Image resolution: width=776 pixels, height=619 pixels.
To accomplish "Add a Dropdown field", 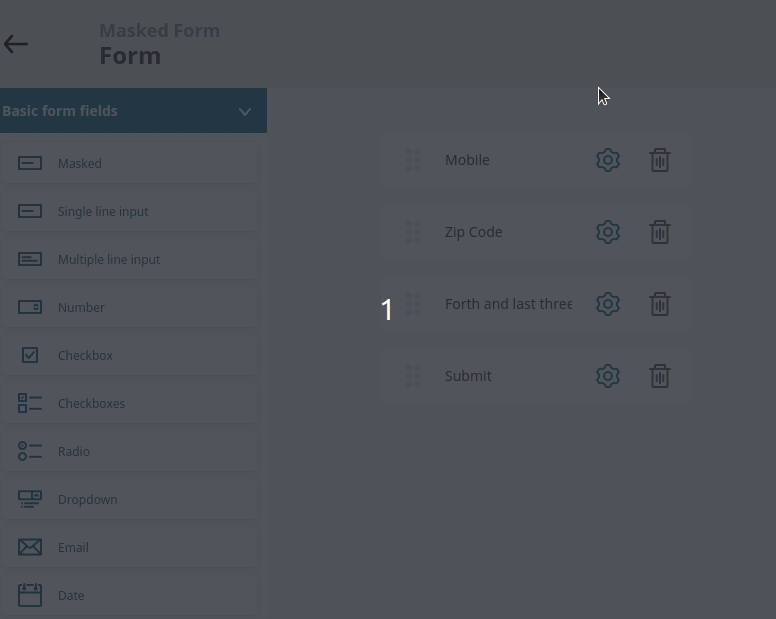I will 129,499.
